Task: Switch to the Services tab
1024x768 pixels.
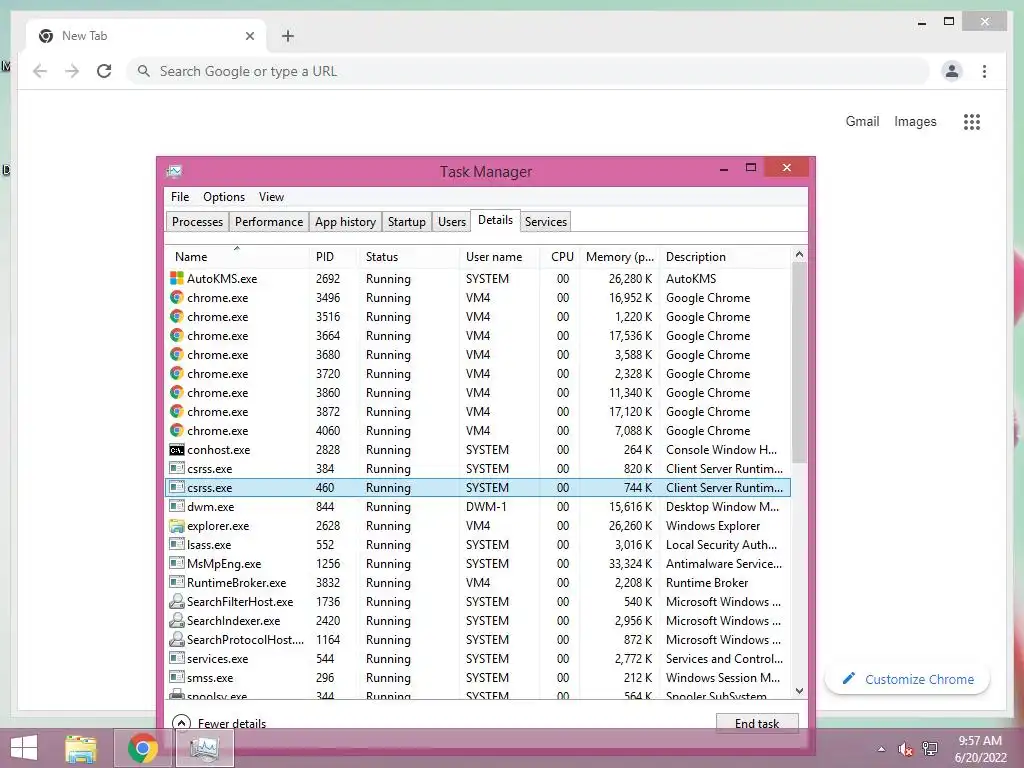Action: pos(545,221)
